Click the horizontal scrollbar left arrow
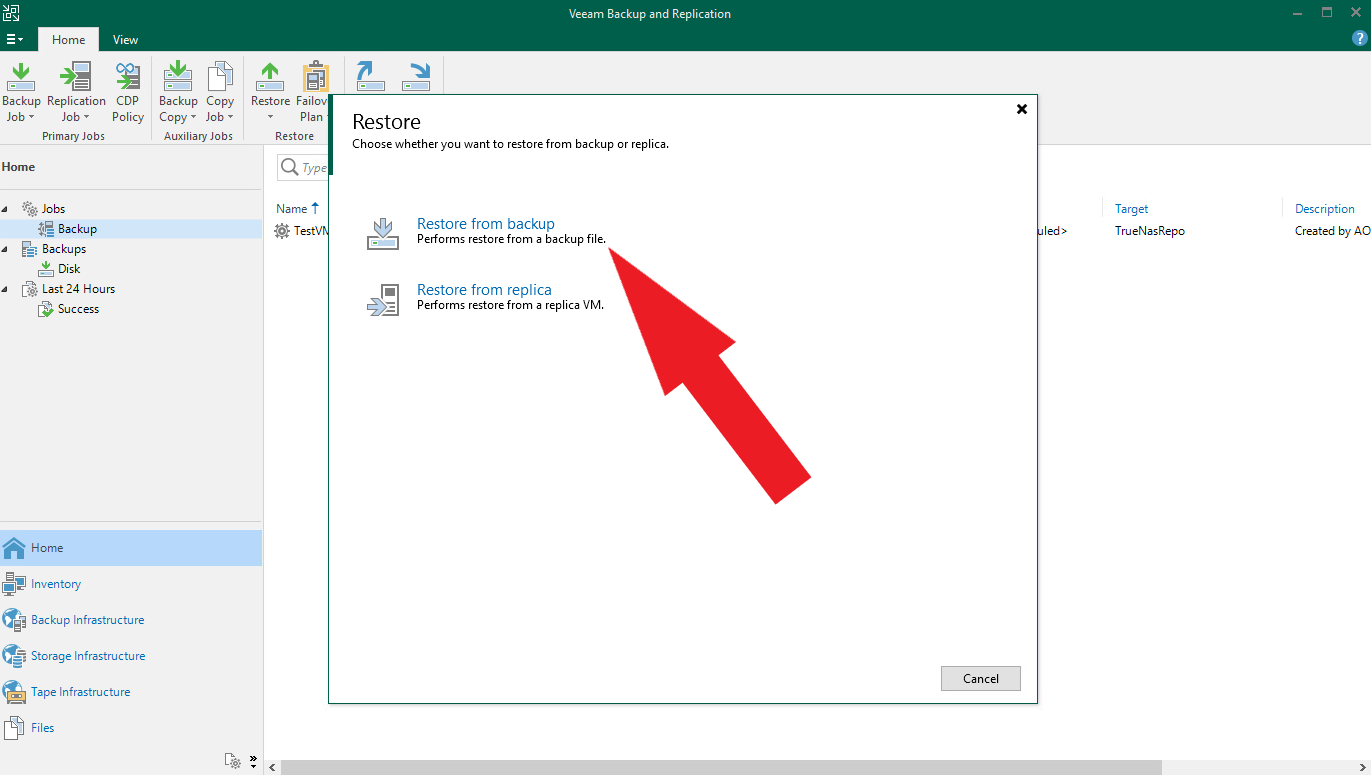This screenshot has height=775, width=1371. click(271, 767)
